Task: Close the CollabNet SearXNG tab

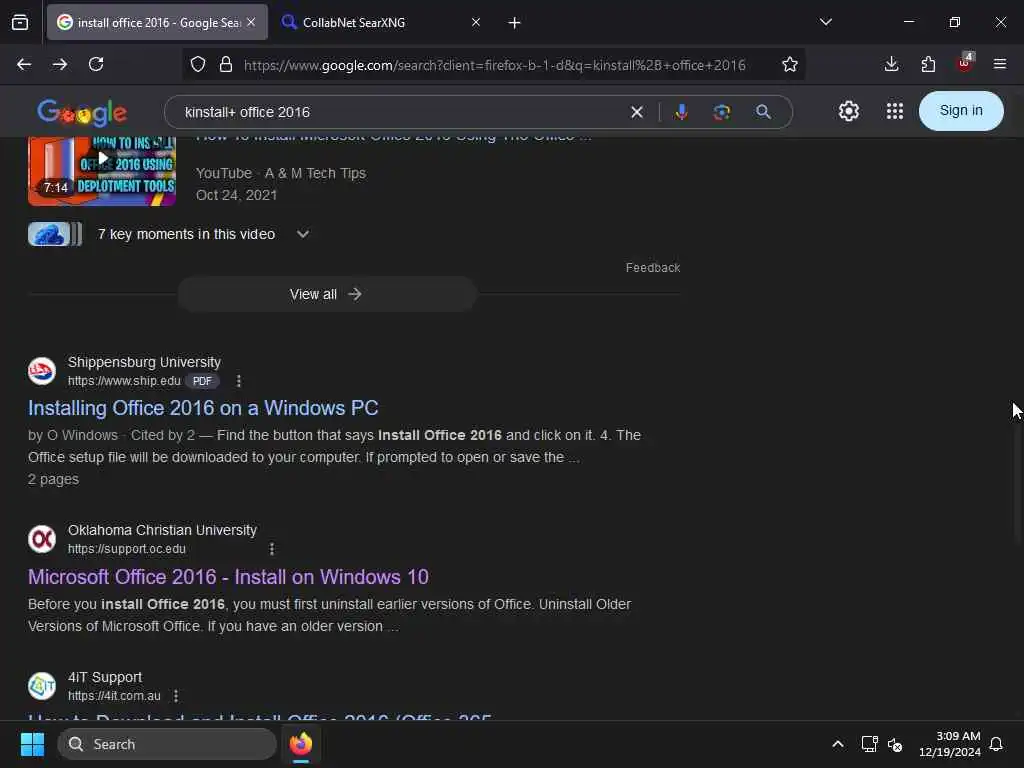Action: [475, 22]
